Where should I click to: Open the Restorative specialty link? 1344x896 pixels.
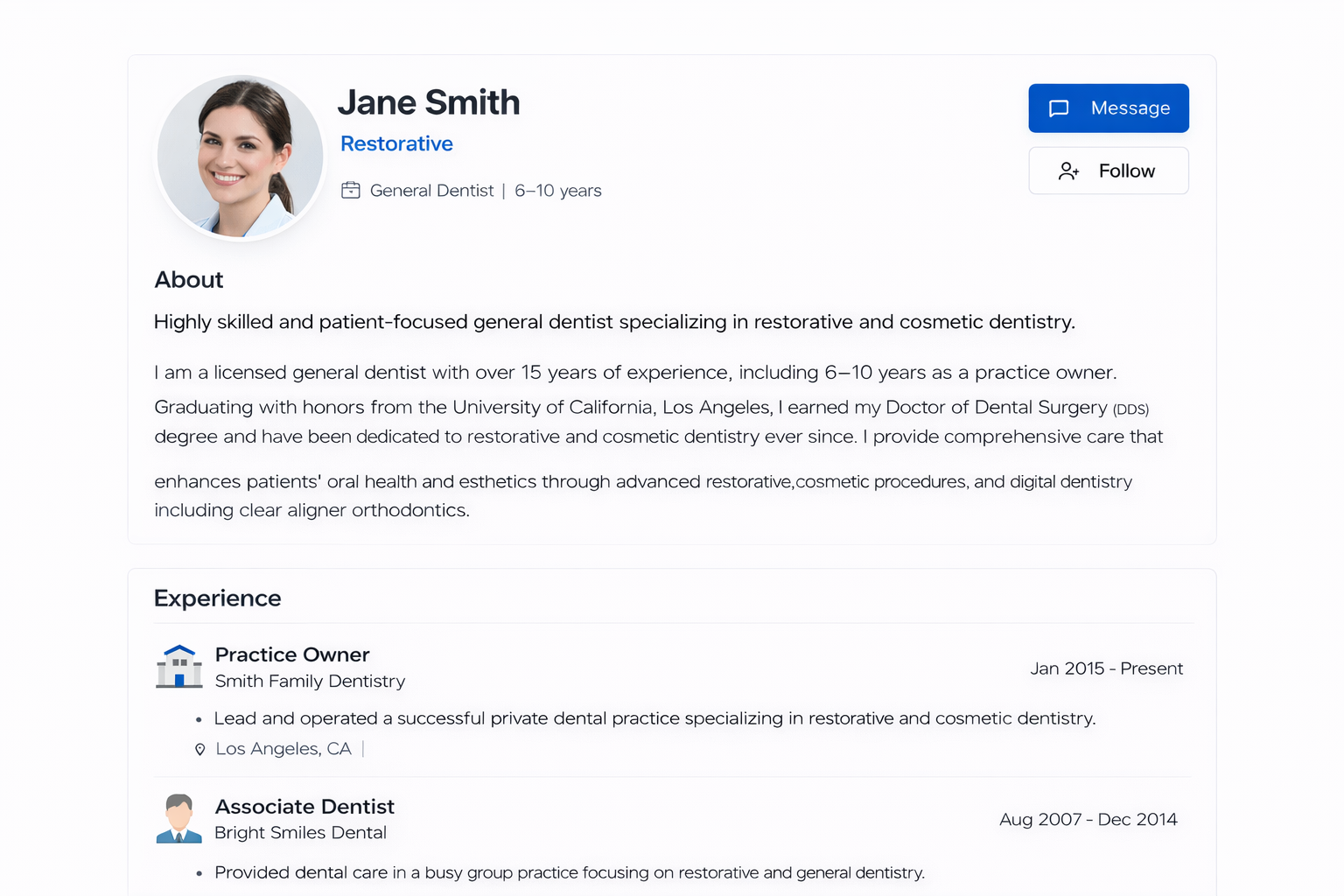396,143
